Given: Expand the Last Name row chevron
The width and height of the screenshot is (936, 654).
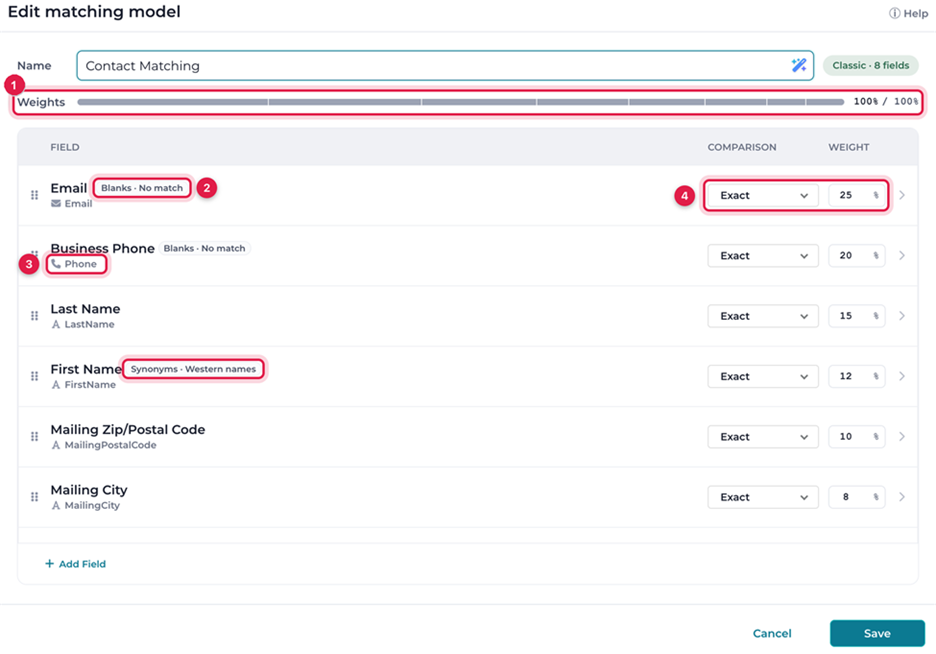Looking at the screenshot, I should (902, 316).
